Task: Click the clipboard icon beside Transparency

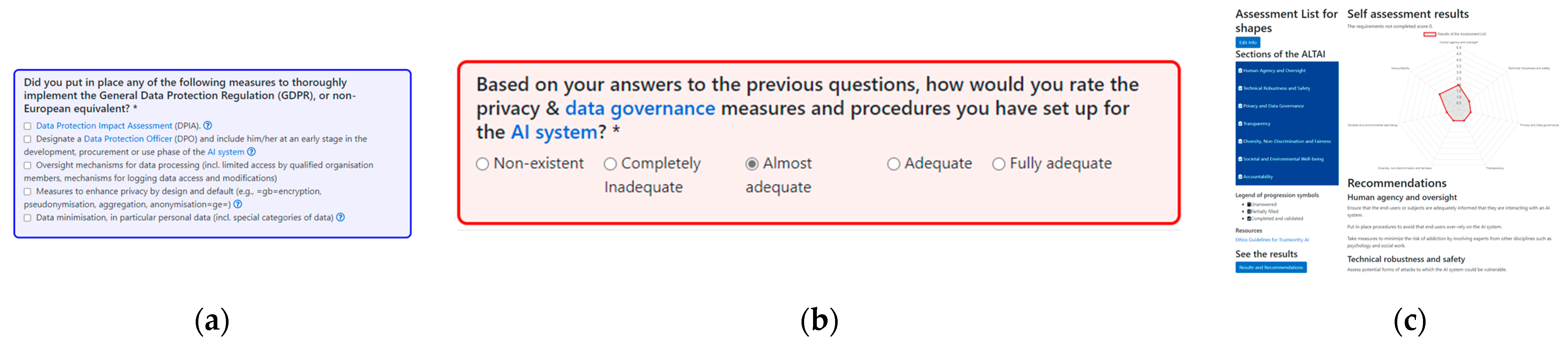Action: [x=1240, y=124]
